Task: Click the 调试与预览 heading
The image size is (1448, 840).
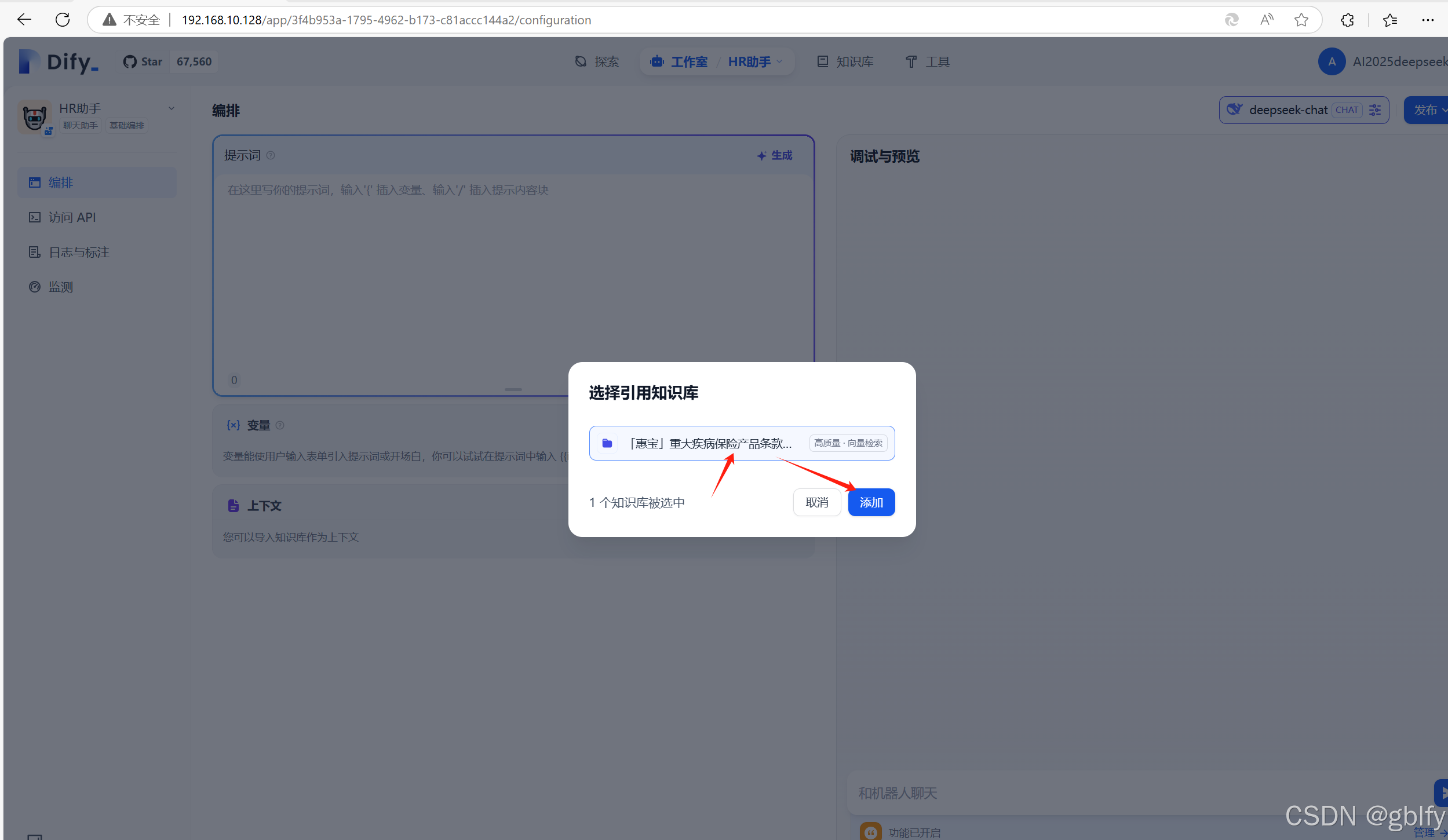Action: point(885,156)
